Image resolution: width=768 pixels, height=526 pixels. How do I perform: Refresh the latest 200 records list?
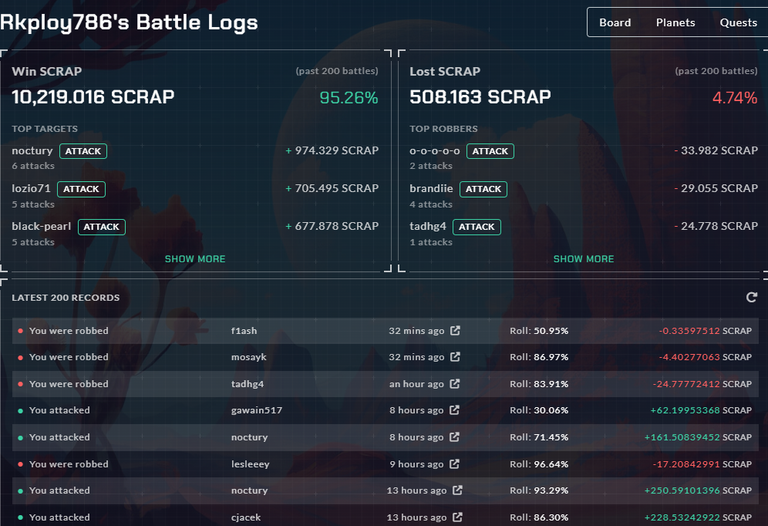(x=751, y=297)
